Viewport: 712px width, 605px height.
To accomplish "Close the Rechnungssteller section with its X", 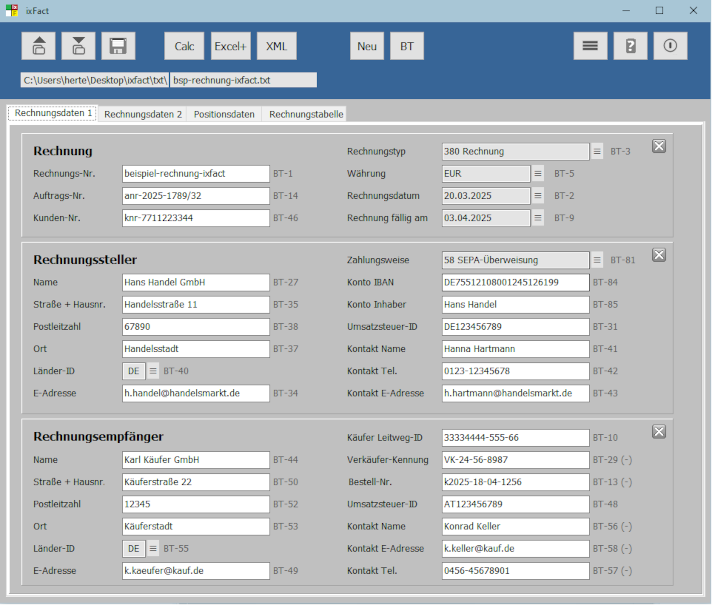I will pos(659,255).
